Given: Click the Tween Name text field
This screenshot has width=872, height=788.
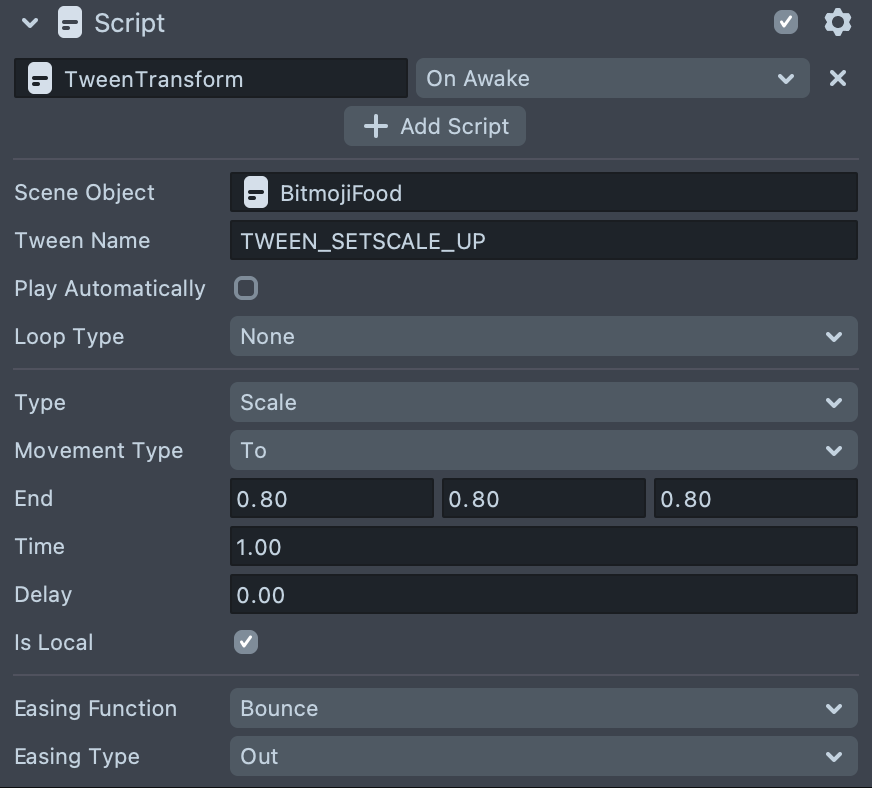Looking at the screenshot, I should pyautogui.click(x=543, y=240).
